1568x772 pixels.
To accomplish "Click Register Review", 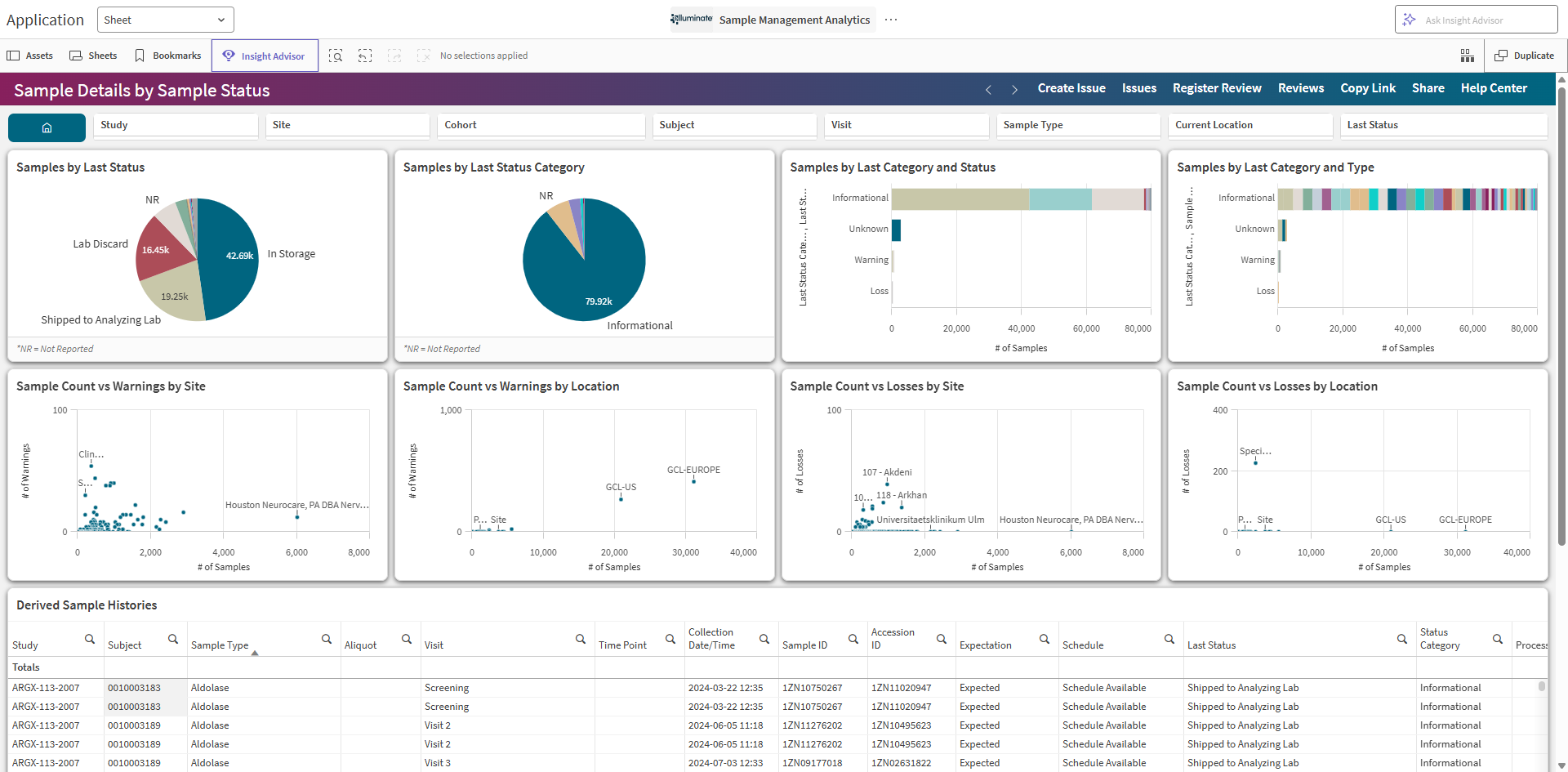I will pyautogui.click(x=1217, y=88).
